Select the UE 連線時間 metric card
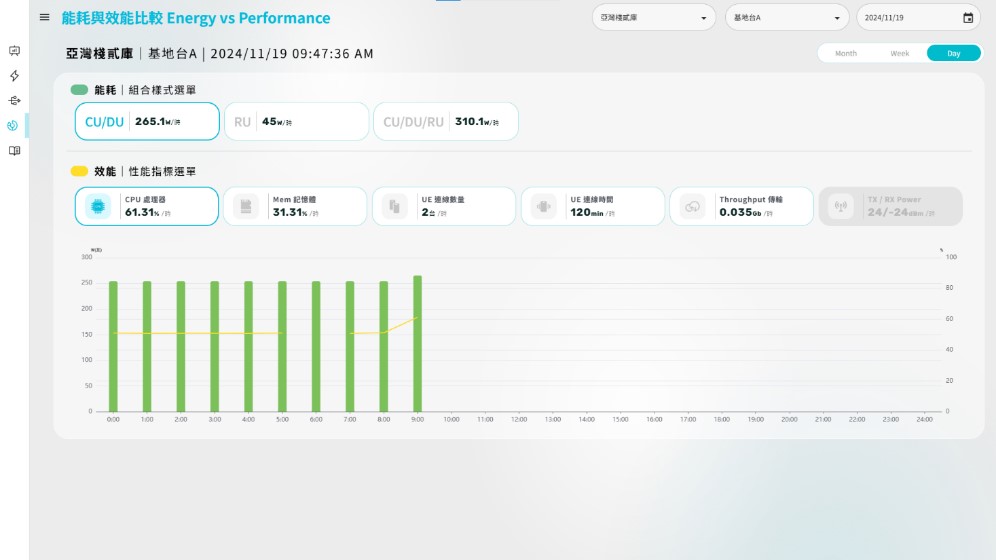 pos(593,207)
